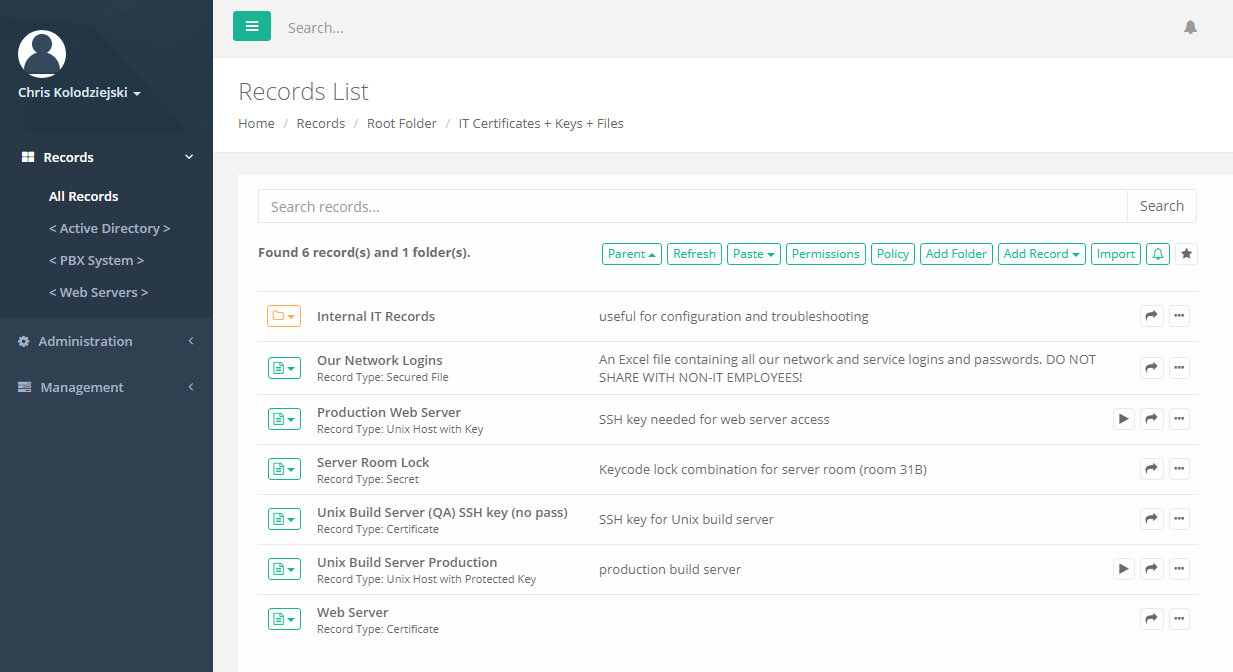The width and height of the screenshot is (1233, 672).
Task: Expand the Paste dropdown button
Action: coord(754,254)
